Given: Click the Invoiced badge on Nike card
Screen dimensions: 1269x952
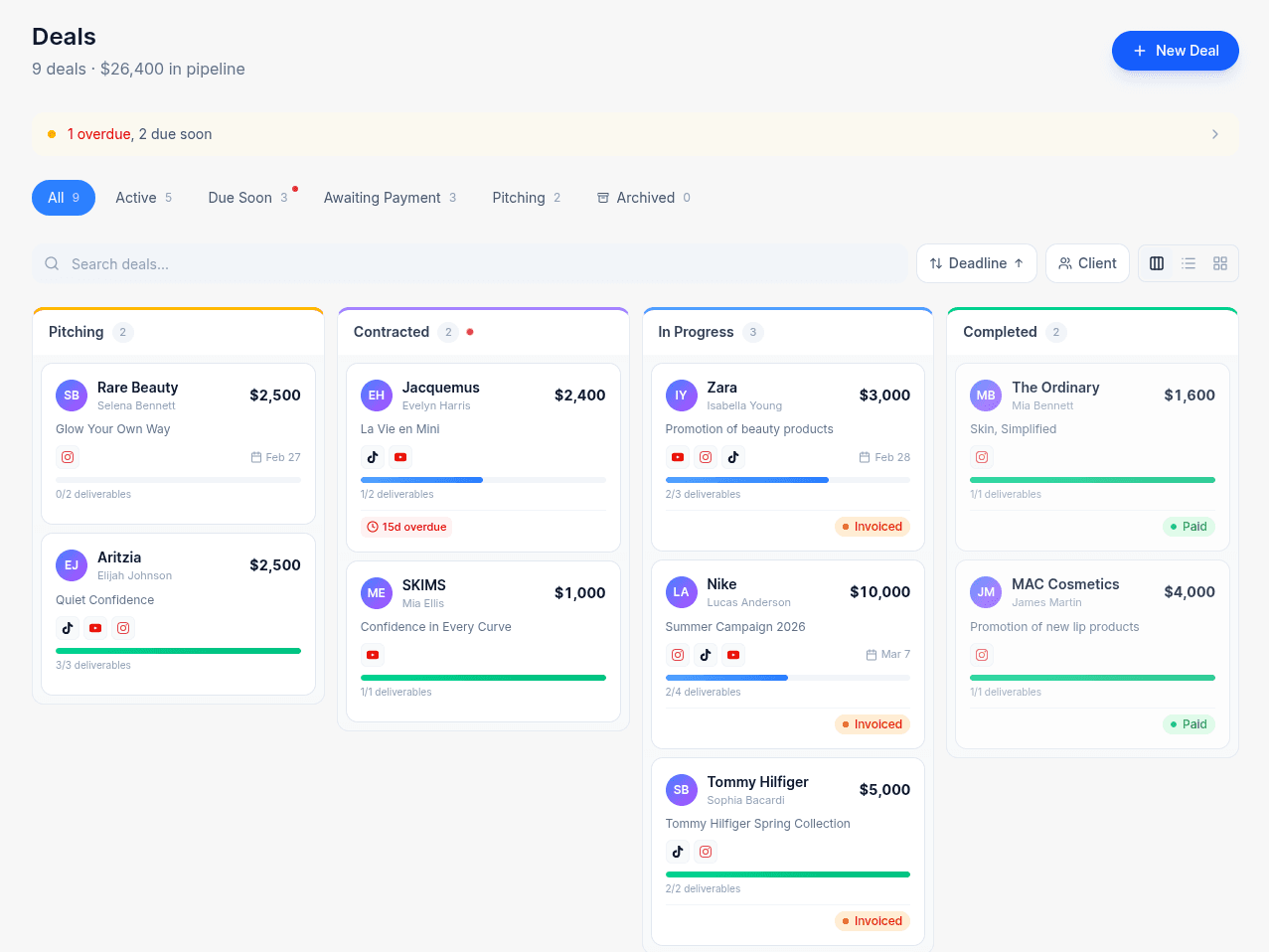Looking at the screenshot, I should click(872, 723).
